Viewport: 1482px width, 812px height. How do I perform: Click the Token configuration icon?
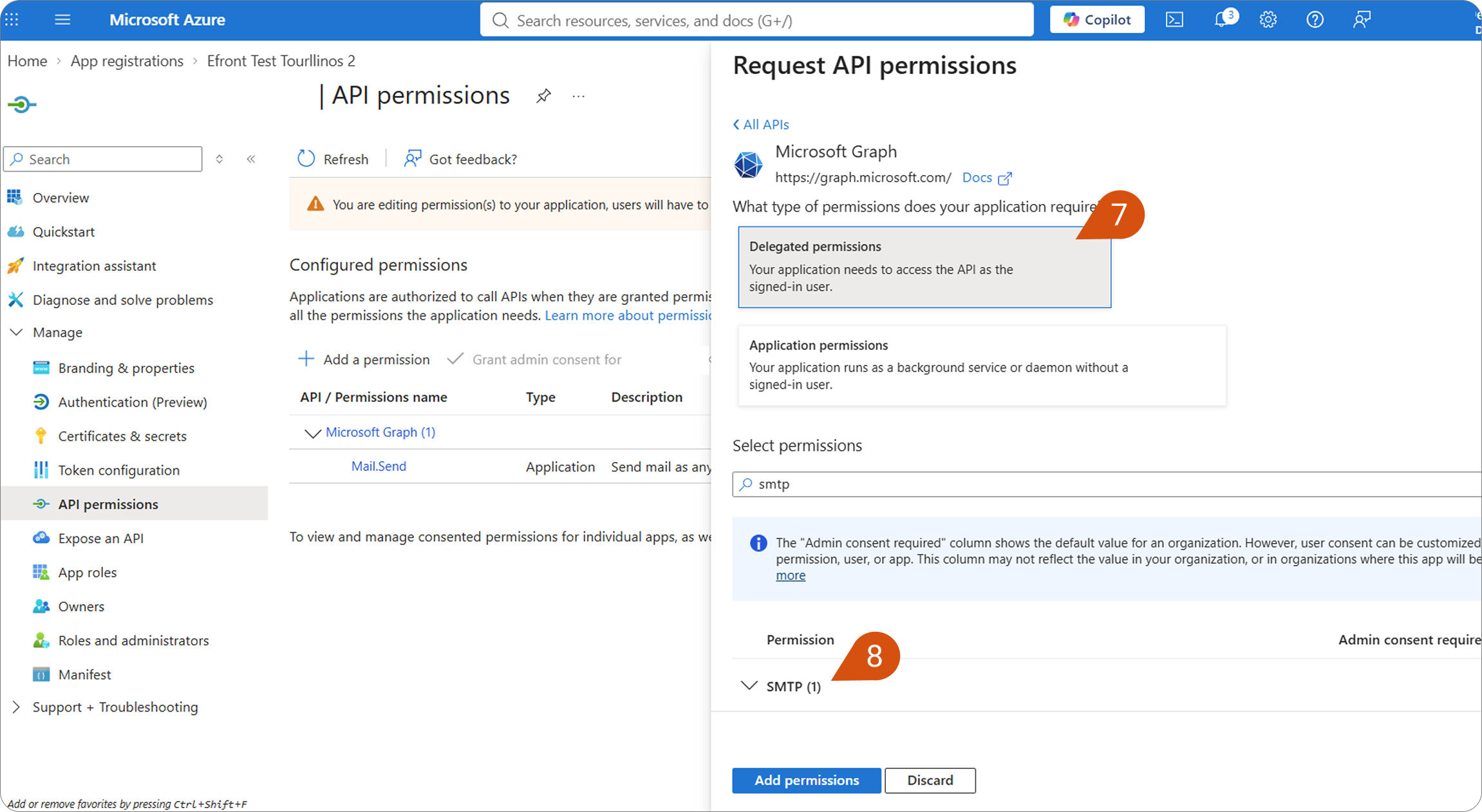(41, 470)
